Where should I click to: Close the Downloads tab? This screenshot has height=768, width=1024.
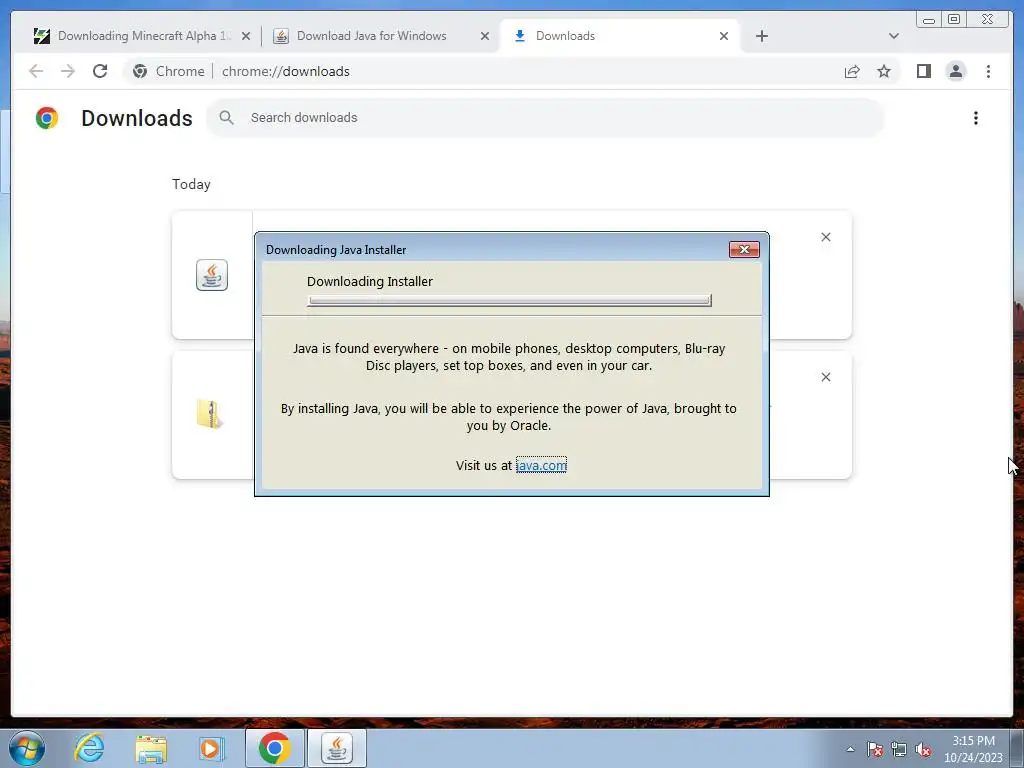click(x=724, y=36)
